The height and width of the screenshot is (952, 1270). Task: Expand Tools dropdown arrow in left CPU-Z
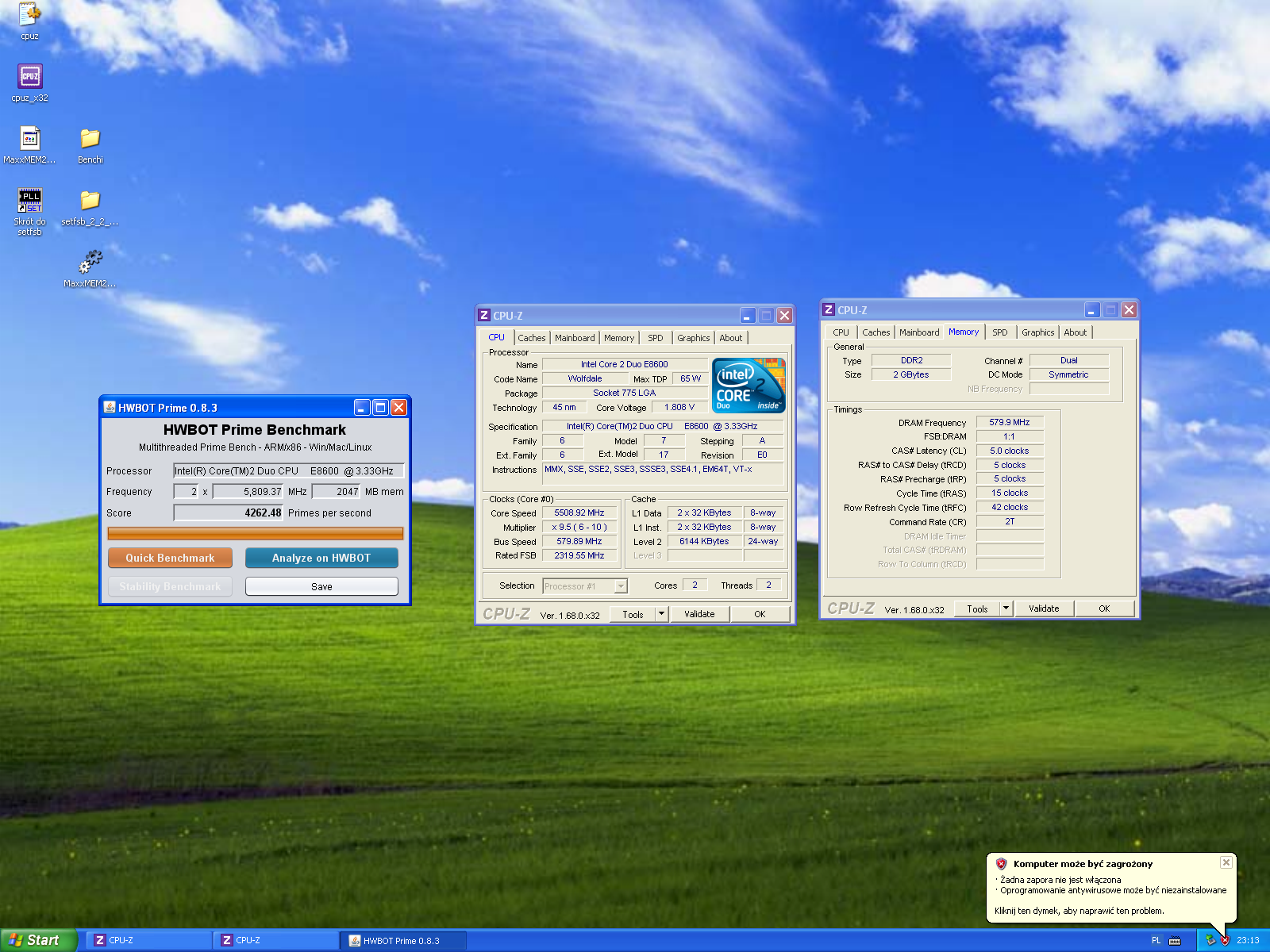[x=662, y=614]
